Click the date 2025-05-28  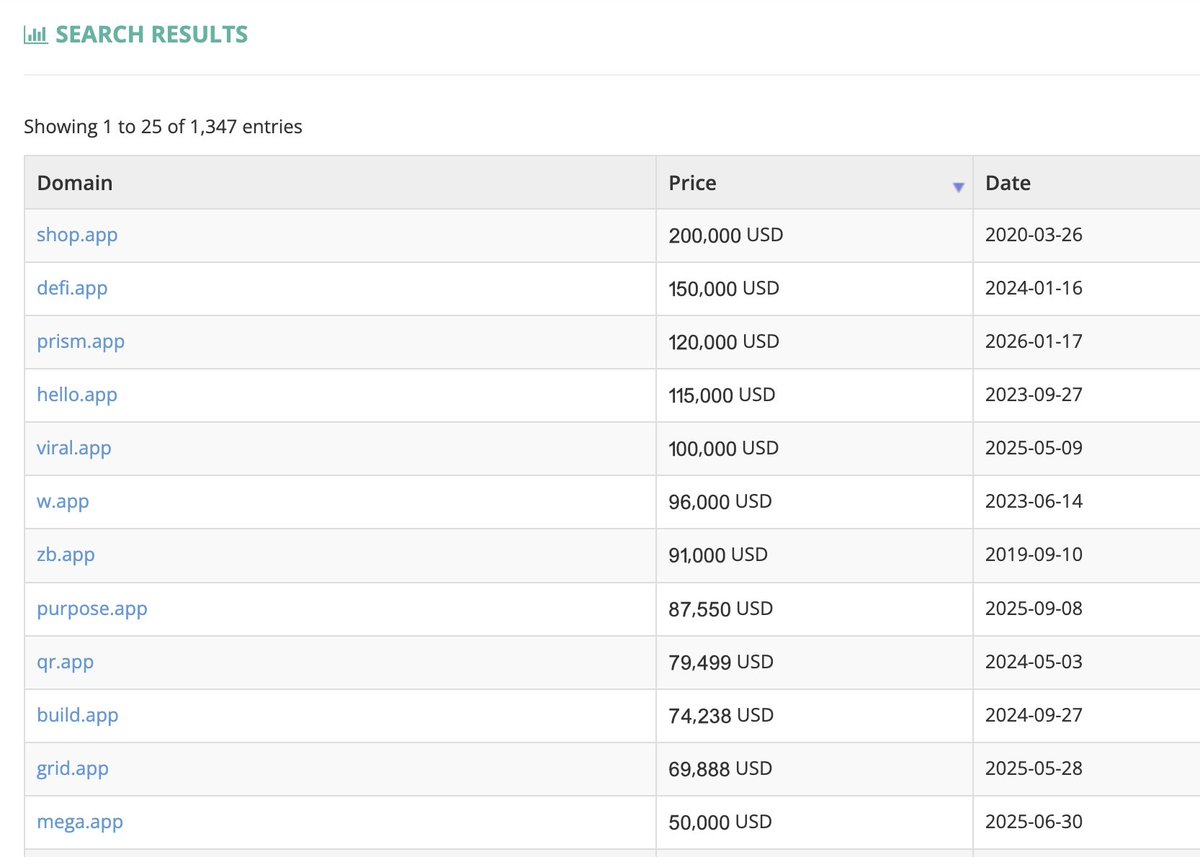coord(1034,768)
